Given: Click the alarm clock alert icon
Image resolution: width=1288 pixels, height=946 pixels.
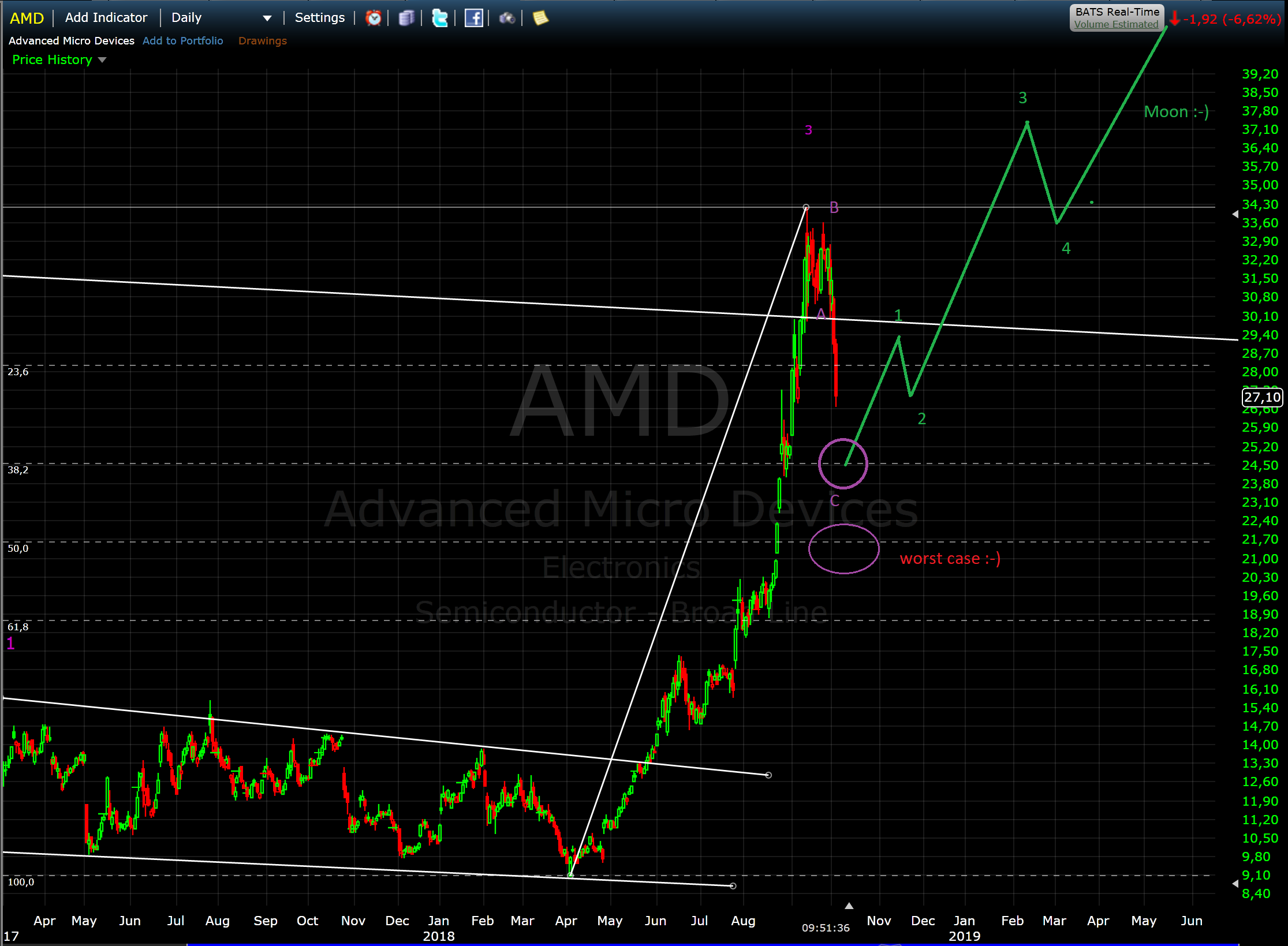Looking at the screenshot, I should [374, 18].
